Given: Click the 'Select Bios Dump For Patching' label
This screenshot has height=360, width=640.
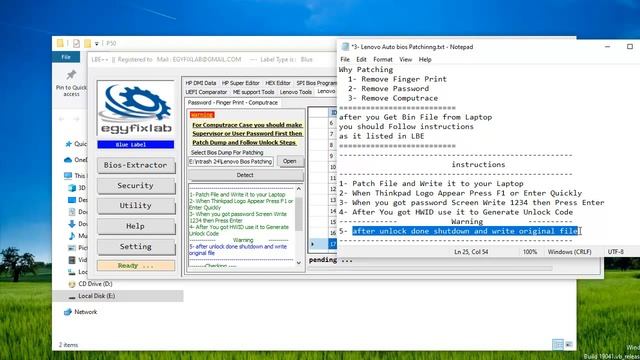Looking at the screenshot, I should pyautogui.click(x=227, y=152).
